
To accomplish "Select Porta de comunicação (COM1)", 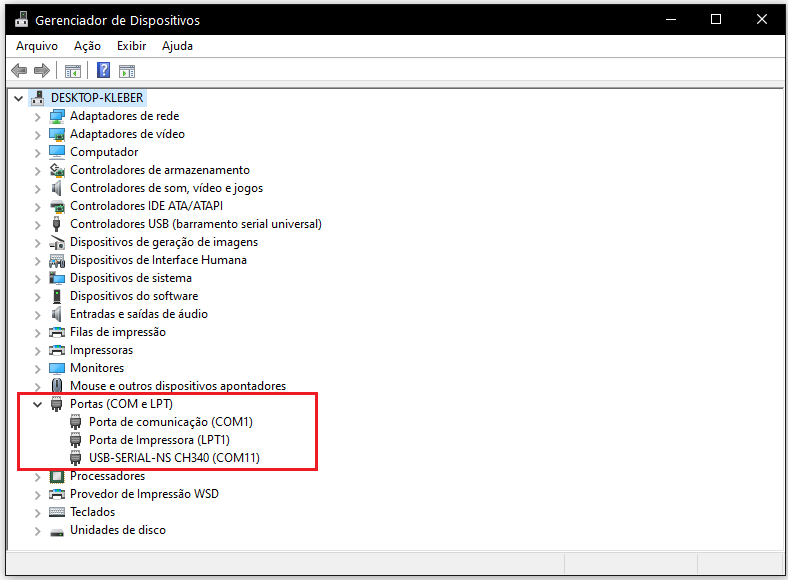I will pos(171,422).
